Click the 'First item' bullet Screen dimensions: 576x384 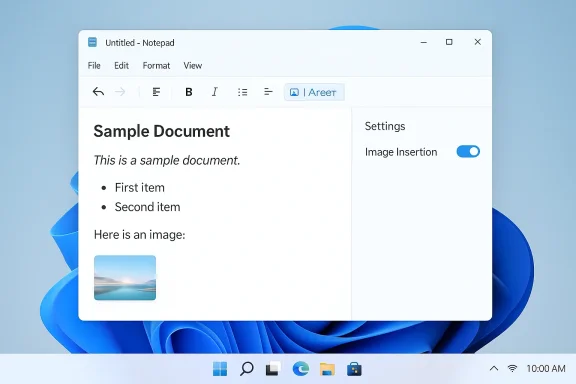140,187
